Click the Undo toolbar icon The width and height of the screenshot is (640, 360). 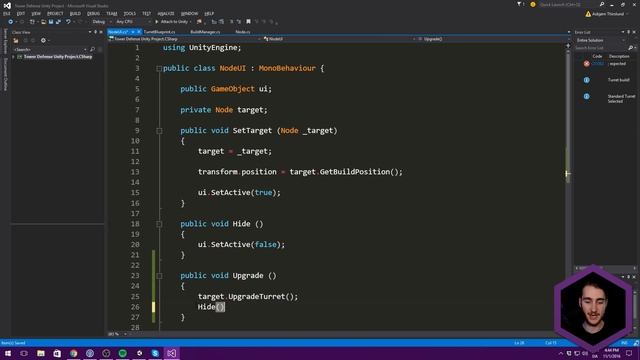[68, 22]
